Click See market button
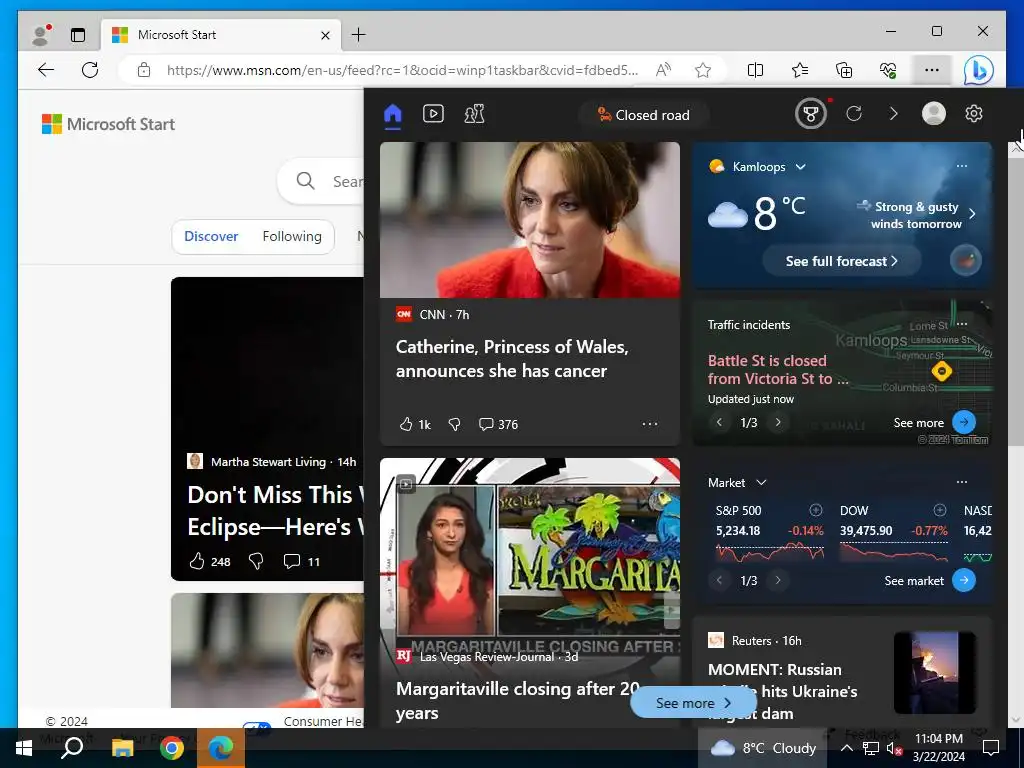Image resolution: width=1024 pixels, height=768 pixels. (930, 581)
